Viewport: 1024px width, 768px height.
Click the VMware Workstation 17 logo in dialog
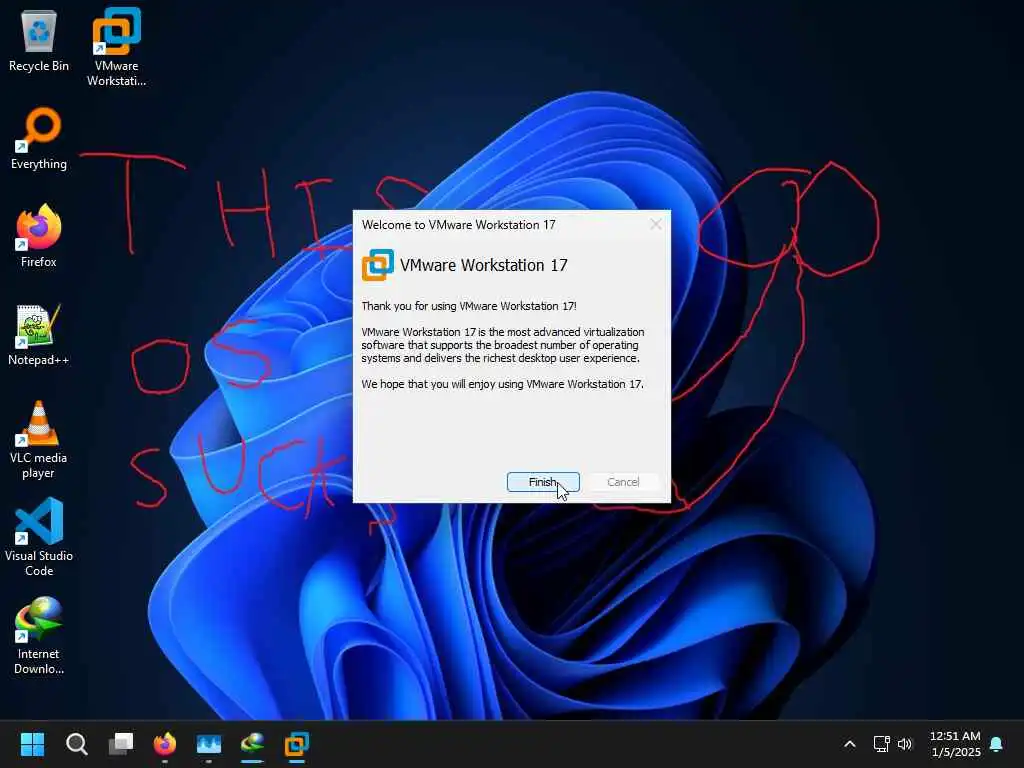point(377,265)
